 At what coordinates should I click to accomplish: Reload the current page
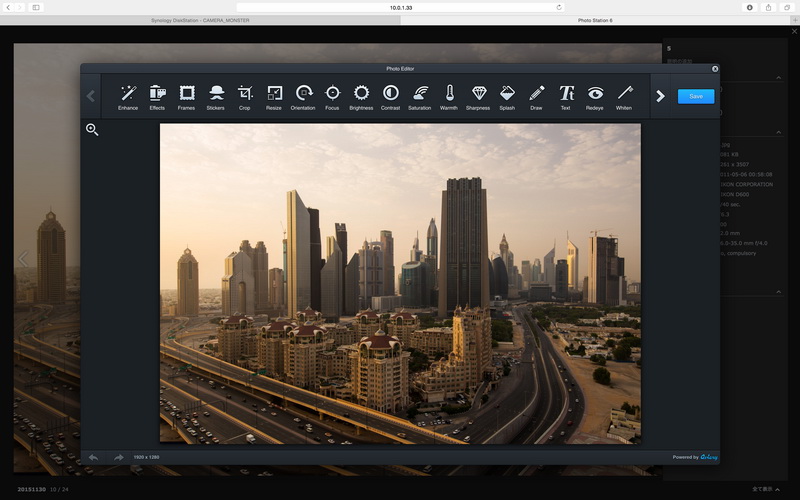click(559, 8)
